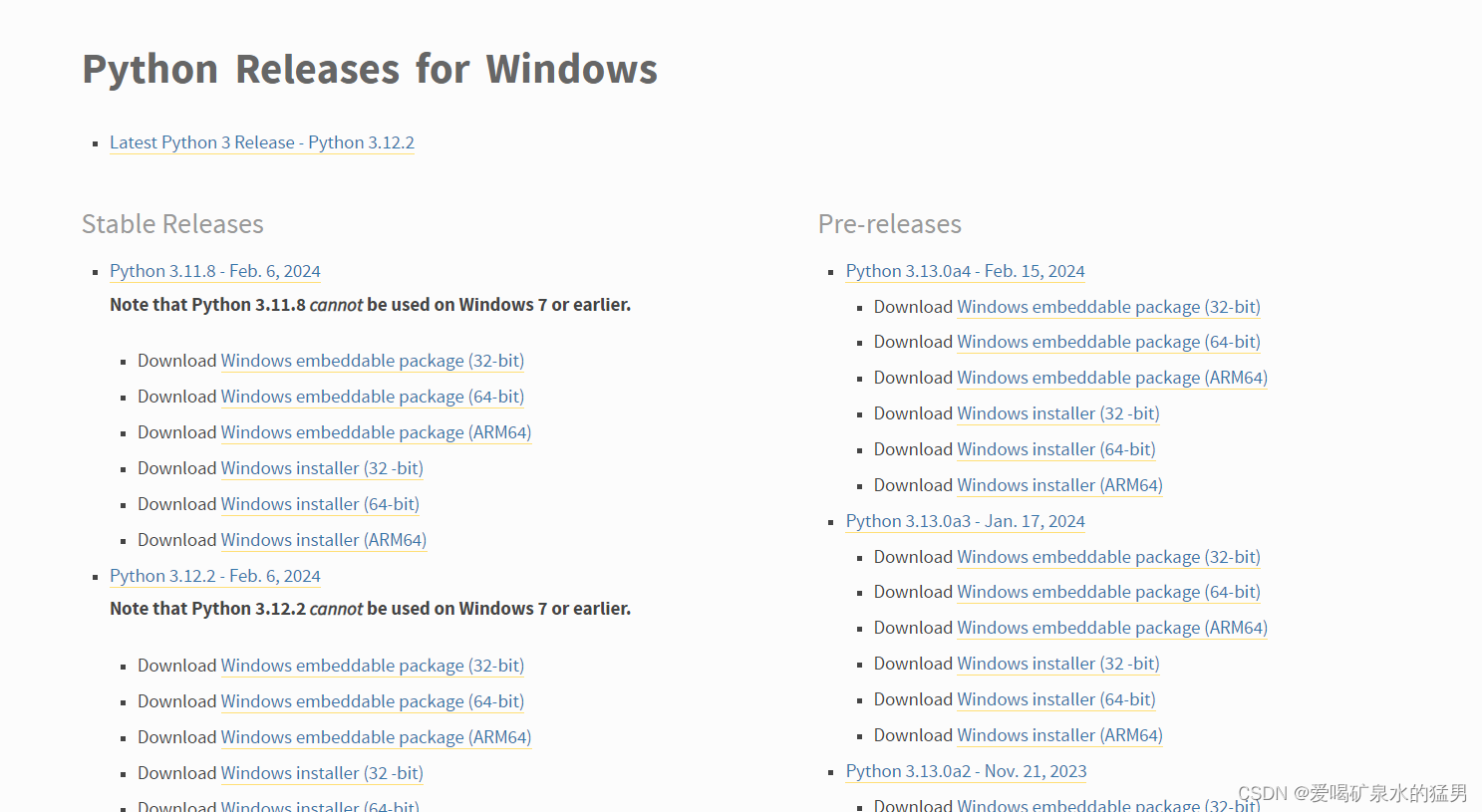This screenshot has width=1482, height=812.
Task: Download Python 3.11.8 Windows embeddable package (ARM64)
Action: tap(376, 432)
